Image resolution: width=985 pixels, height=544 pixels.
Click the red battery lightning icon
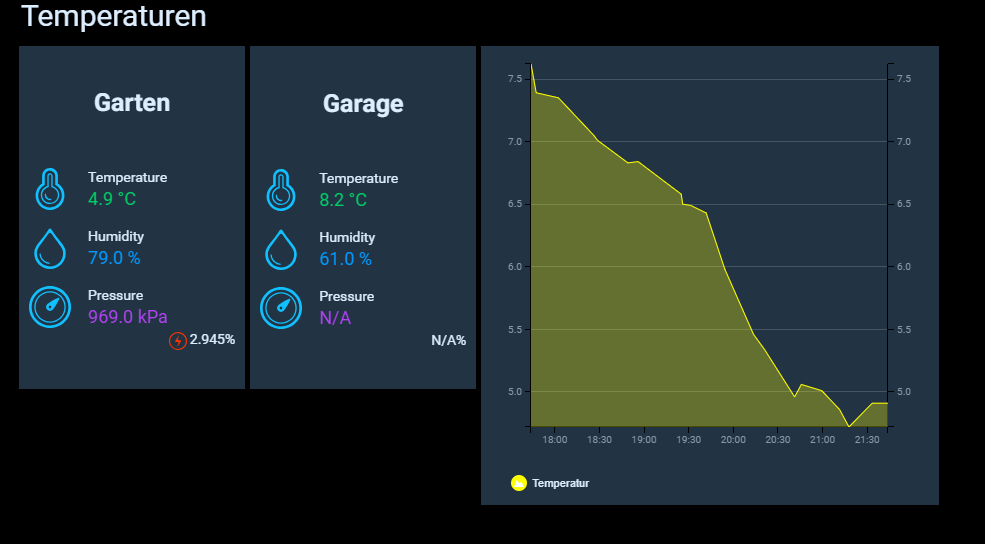[178, 340]
